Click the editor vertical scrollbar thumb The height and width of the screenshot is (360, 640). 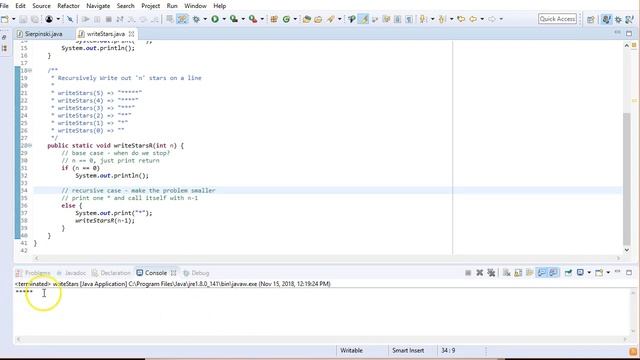(627, 178)
